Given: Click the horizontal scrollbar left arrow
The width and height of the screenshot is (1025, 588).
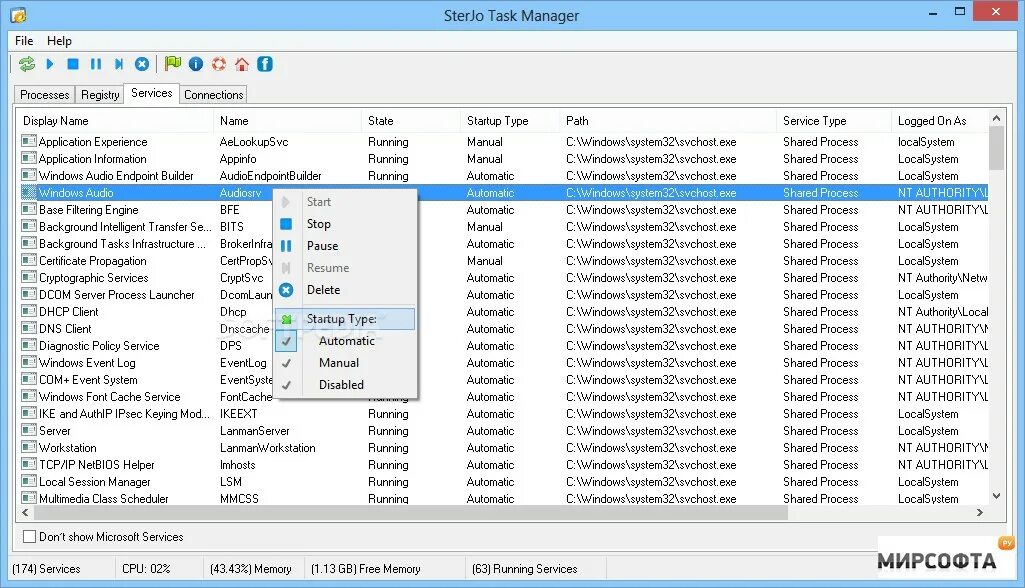Looking at the screenshot, I should point(25,513).
